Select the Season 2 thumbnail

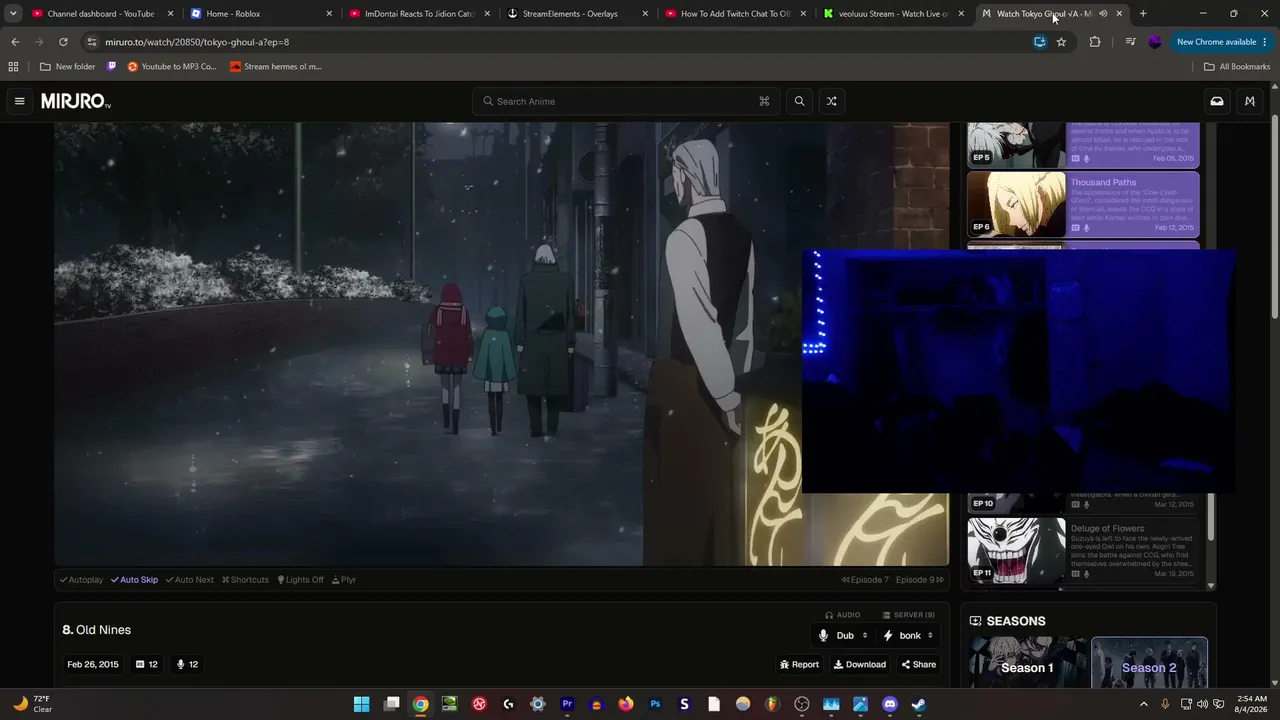point(1149,664)
